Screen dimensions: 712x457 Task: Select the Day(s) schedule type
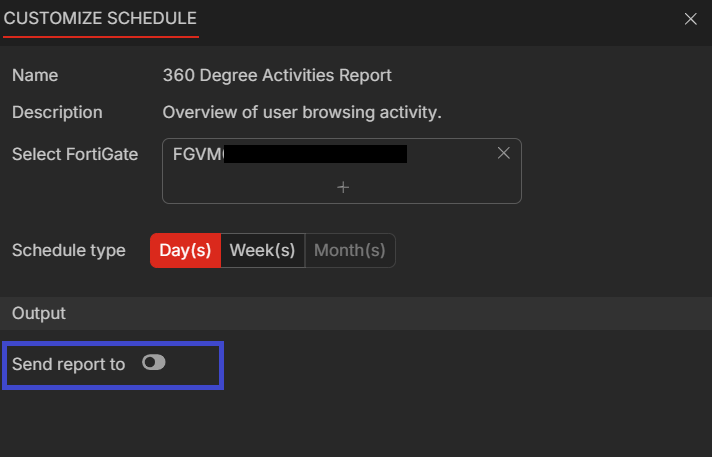185,250
